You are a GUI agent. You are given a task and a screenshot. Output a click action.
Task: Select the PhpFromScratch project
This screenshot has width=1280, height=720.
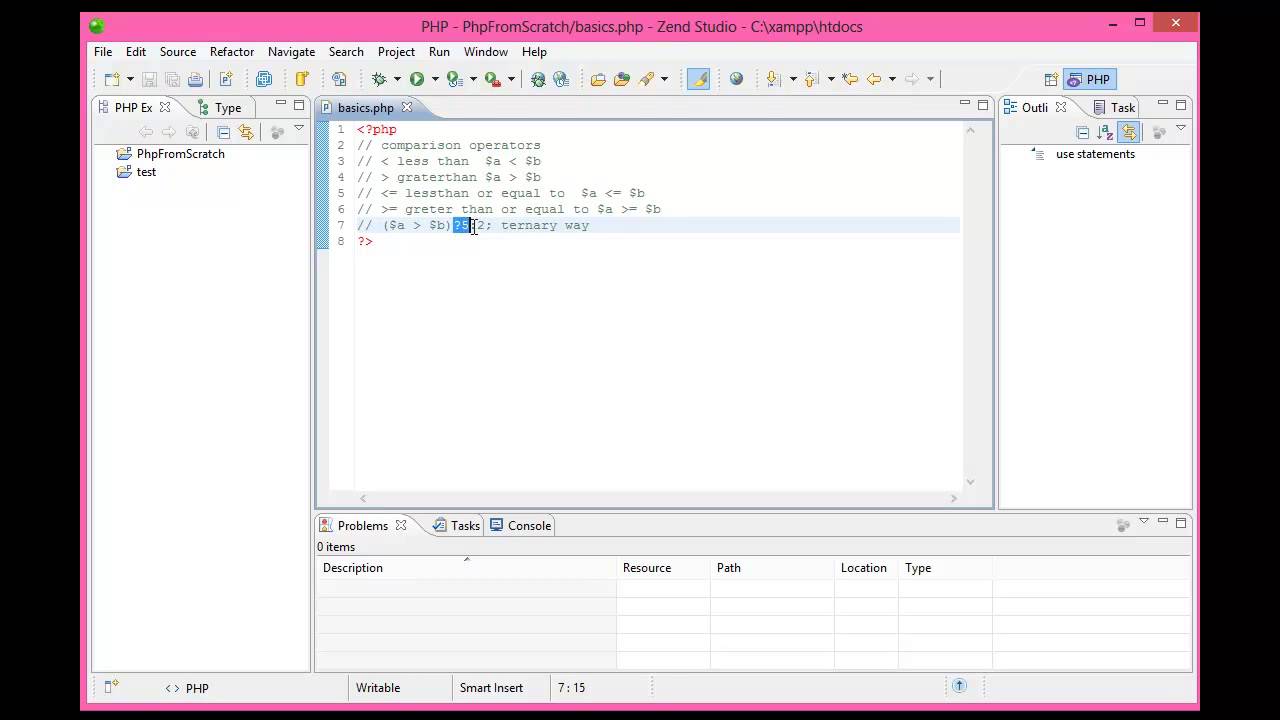(171, 154)
